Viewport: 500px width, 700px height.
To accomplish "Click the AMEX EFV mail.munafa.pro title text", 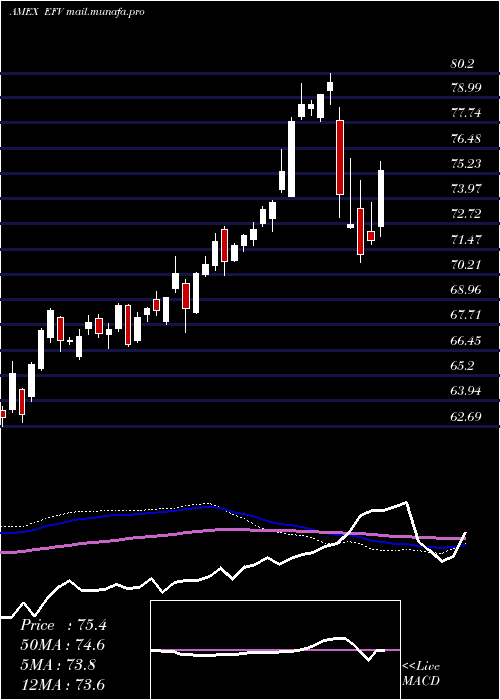I will pyautogui.click(x=77, y=12).
